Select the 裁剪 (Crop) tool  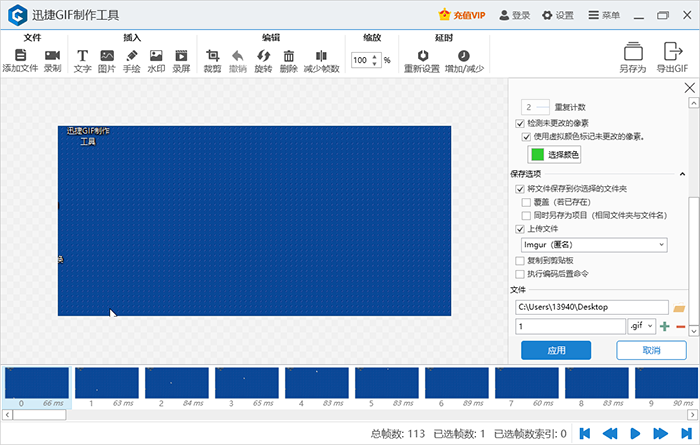pos(212,56)
